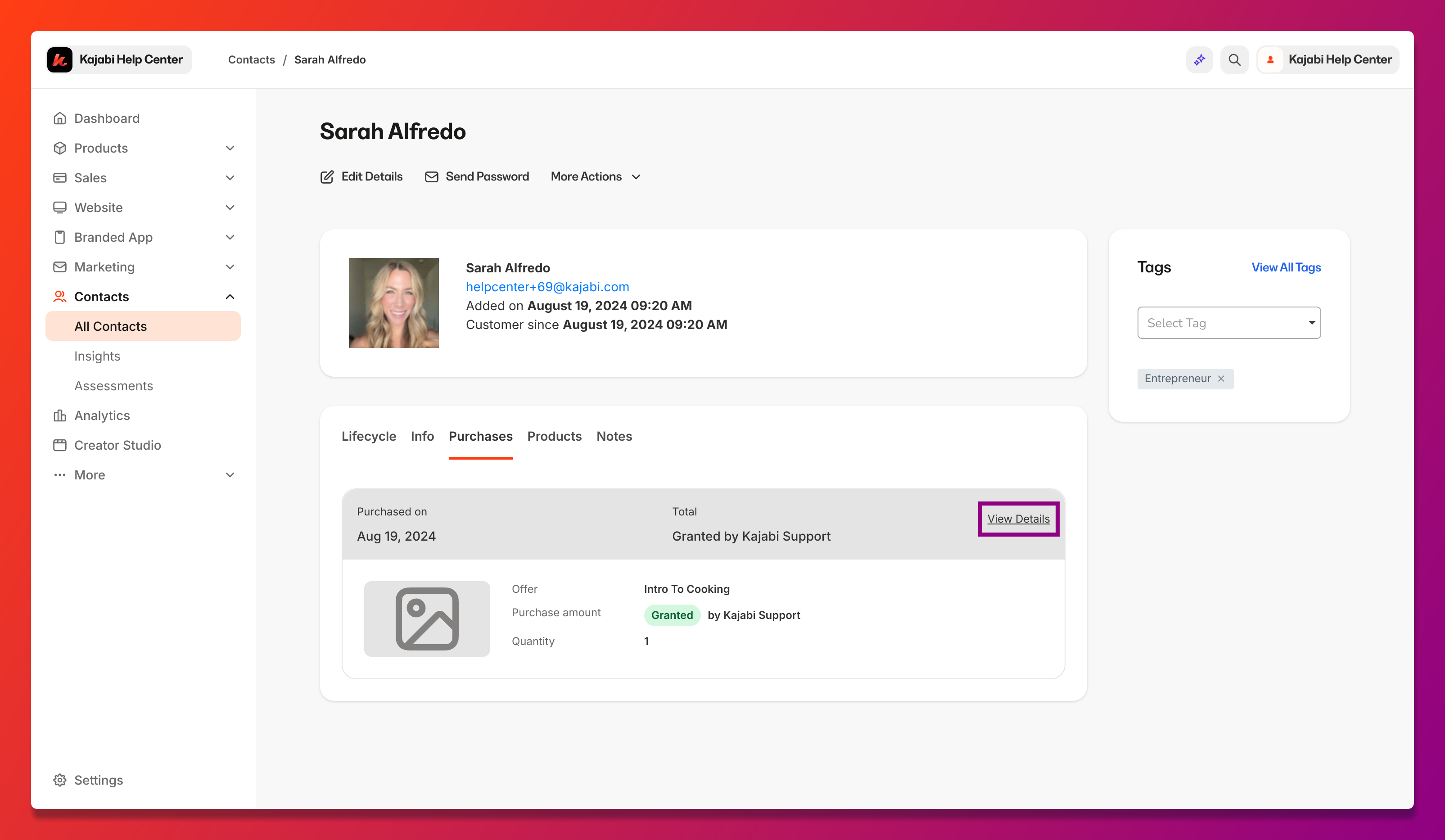Click the Entrepreneur tag label
The width and height of the screenshot is (1445, 840).
pyautogui.click(x=1177, y=379)
